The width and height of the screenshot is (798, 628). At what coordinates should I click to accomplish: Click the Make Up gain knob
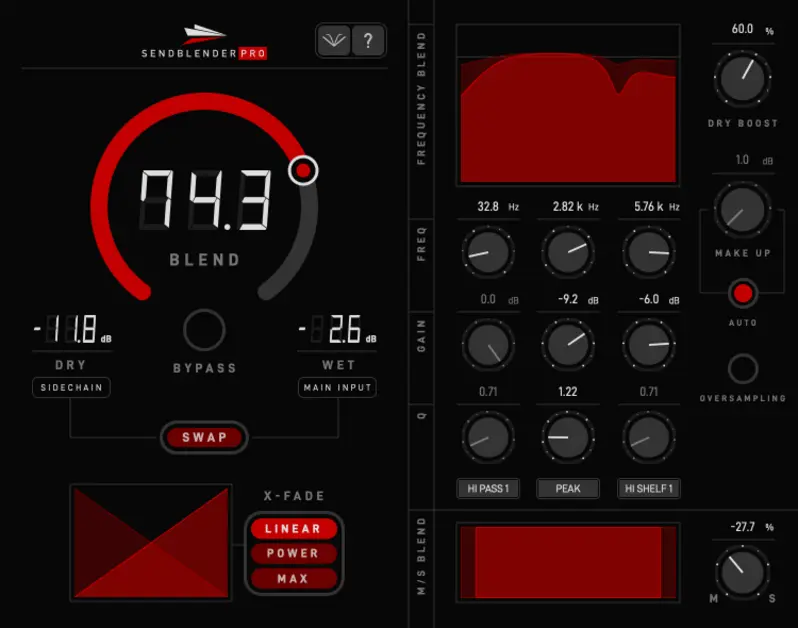[x=743, y=210]
